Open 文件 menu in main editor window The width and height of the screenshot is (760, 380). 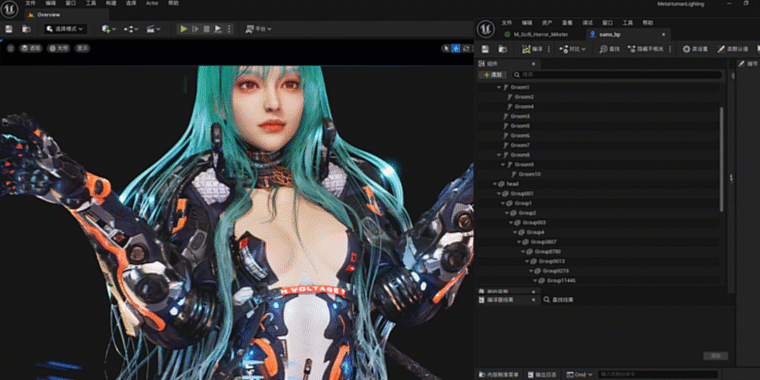31,3
